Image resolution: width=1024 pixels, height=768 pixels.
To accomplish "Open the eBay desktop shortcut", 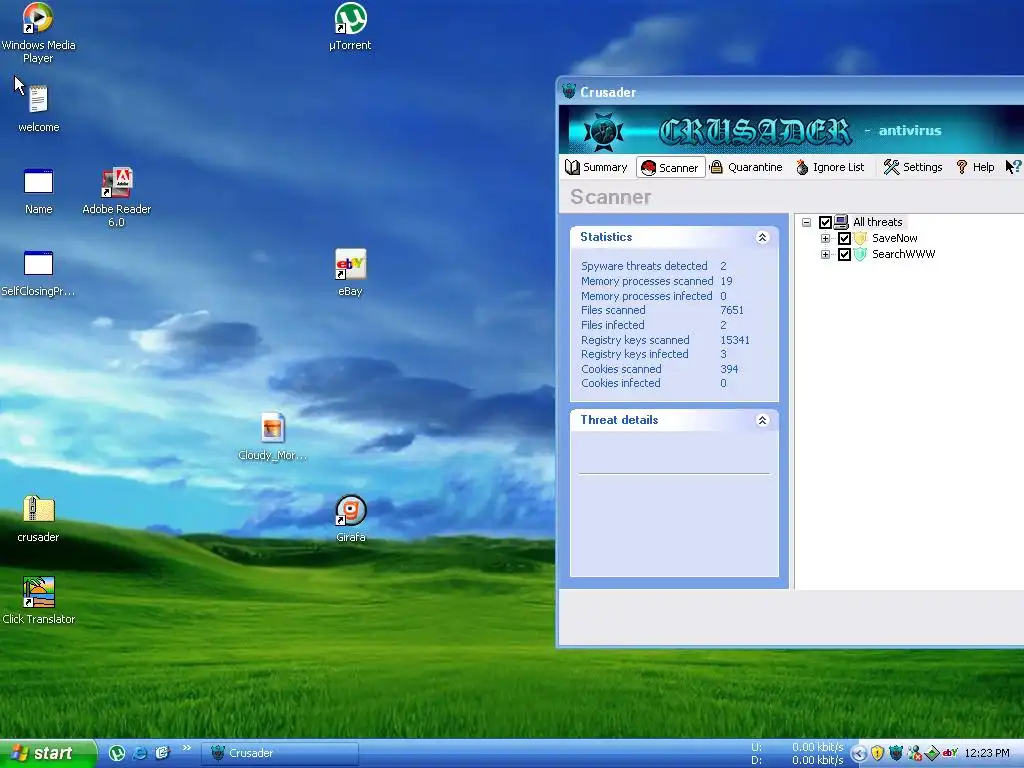I will [351, 273].
